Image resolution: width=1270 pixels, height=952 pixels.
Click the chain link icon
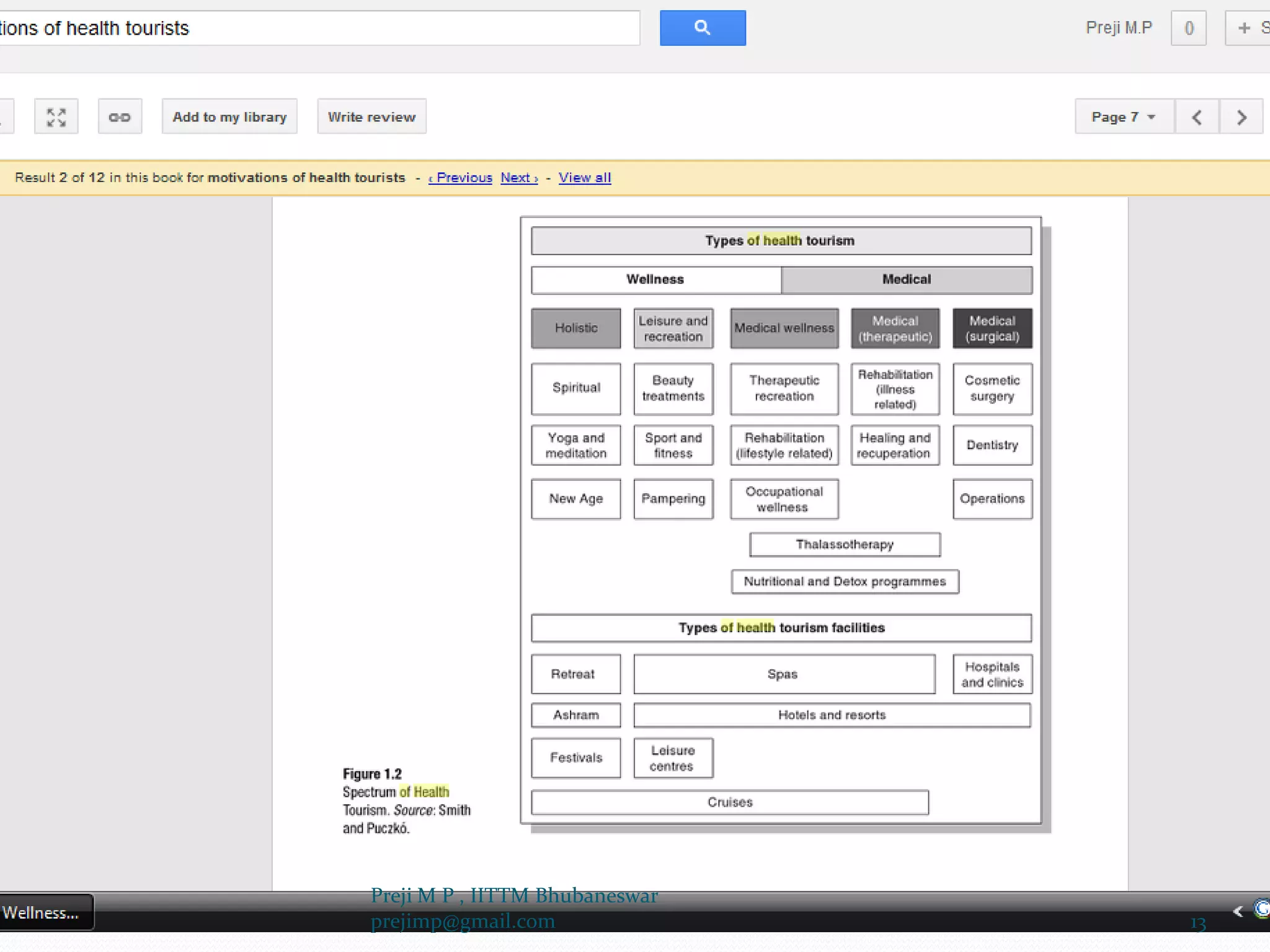tap(120, 117)
